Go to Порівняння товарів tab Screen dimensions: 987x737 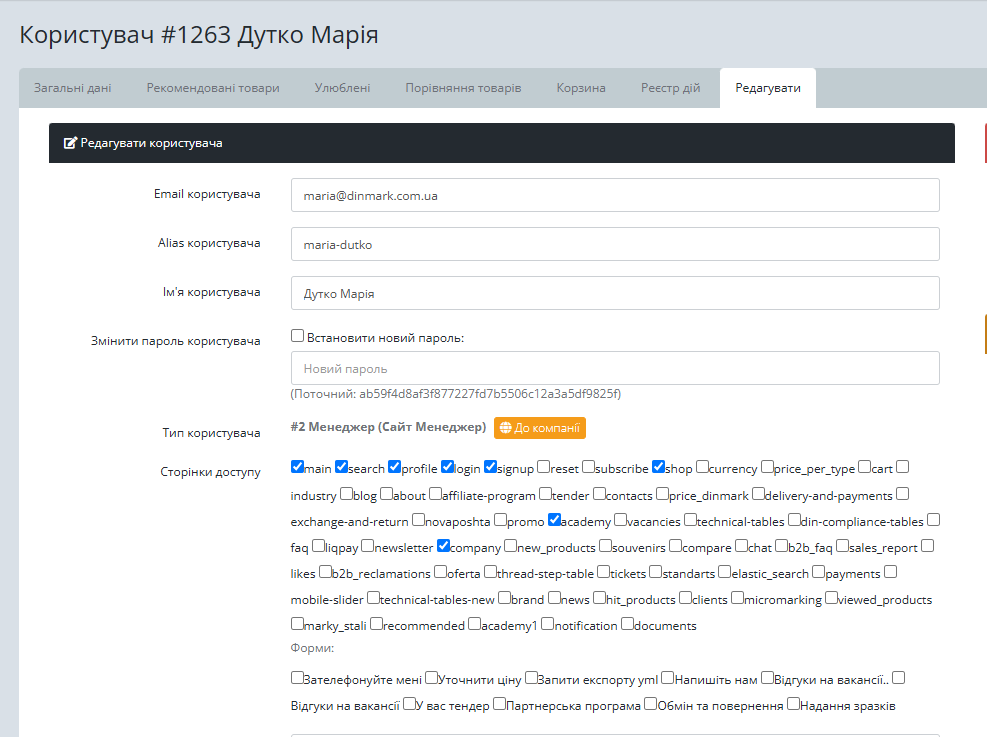[x=463, y=88]
